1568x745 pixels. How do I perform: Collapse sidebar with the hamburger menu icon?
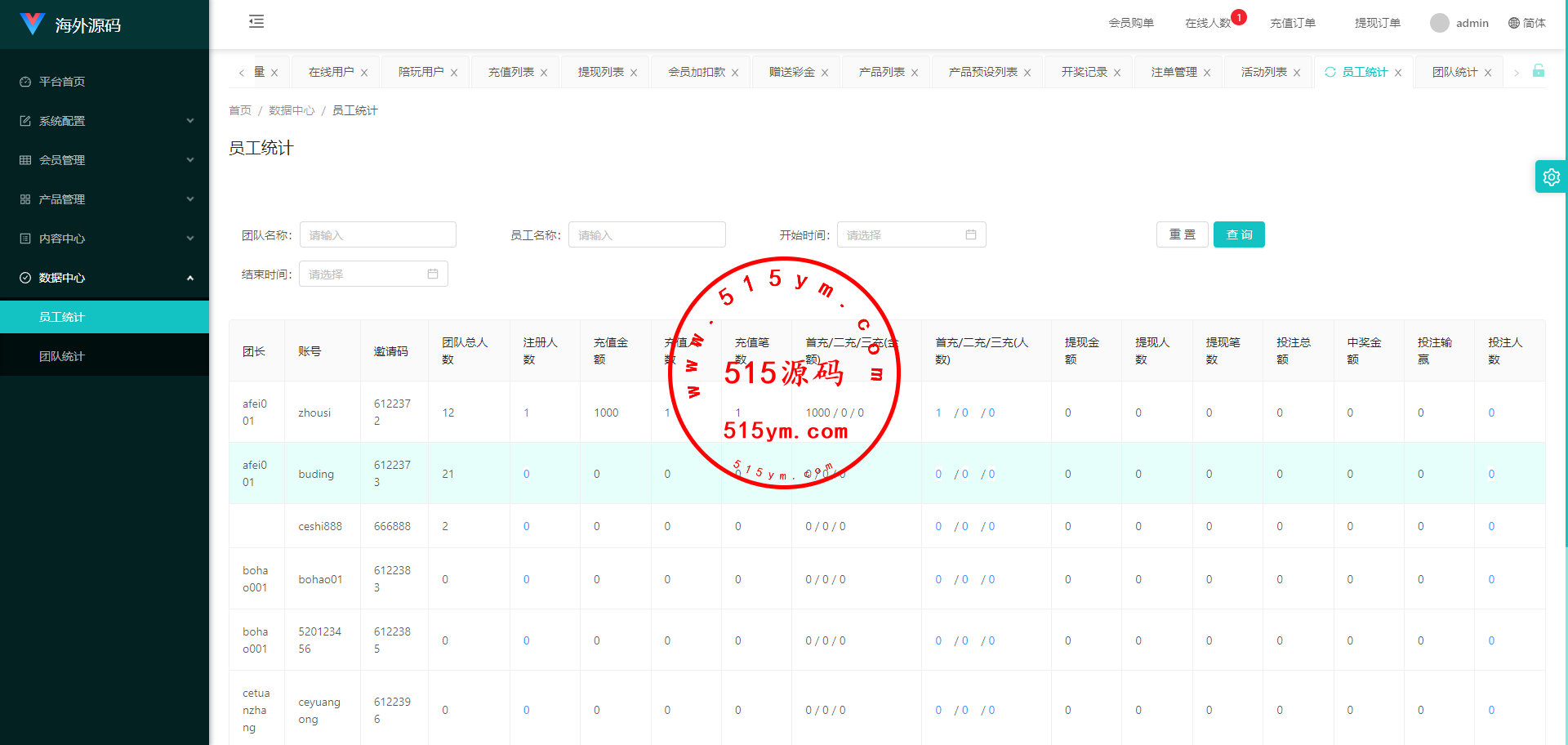click(256, 22)
